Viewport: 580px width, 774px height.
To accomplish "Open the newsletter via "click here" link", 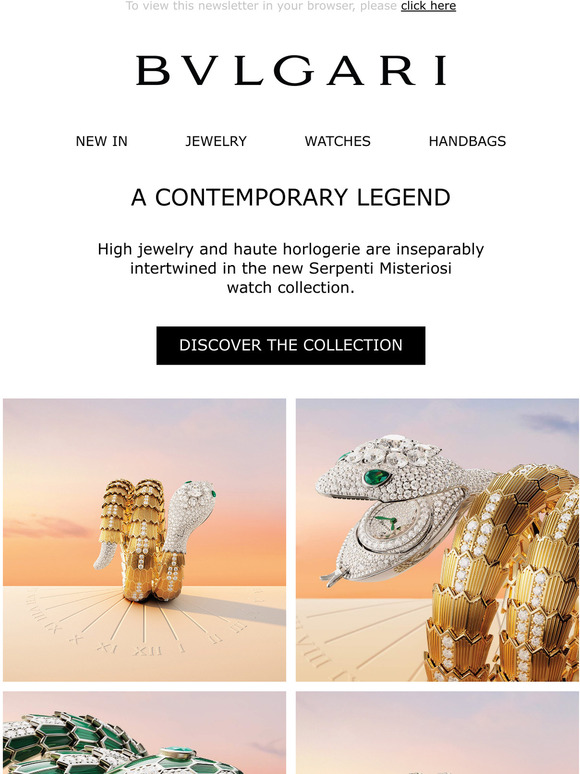I will pyautogui.click(x=428, y=6).
